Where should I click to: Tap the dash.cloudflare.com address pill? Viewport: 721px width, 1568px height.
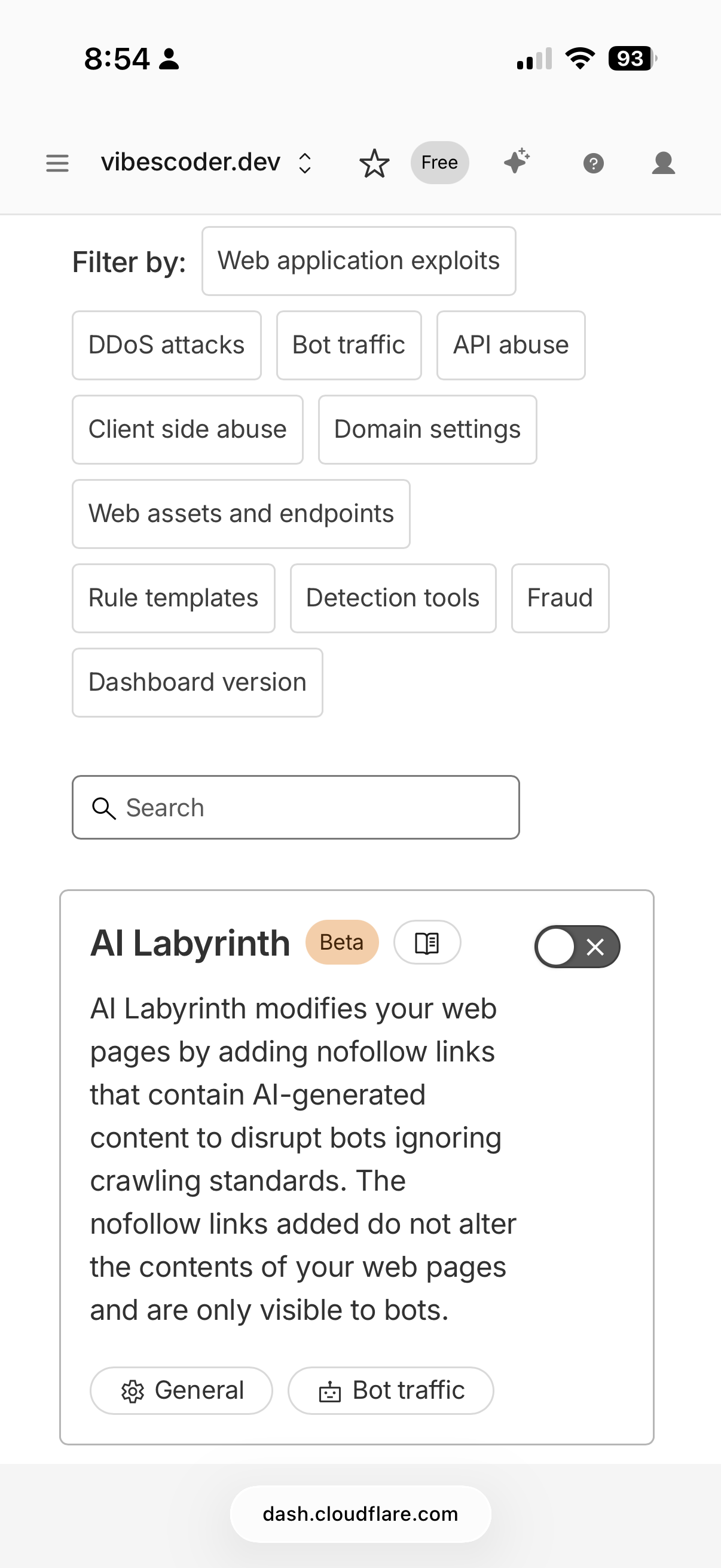pos(360,1514)
